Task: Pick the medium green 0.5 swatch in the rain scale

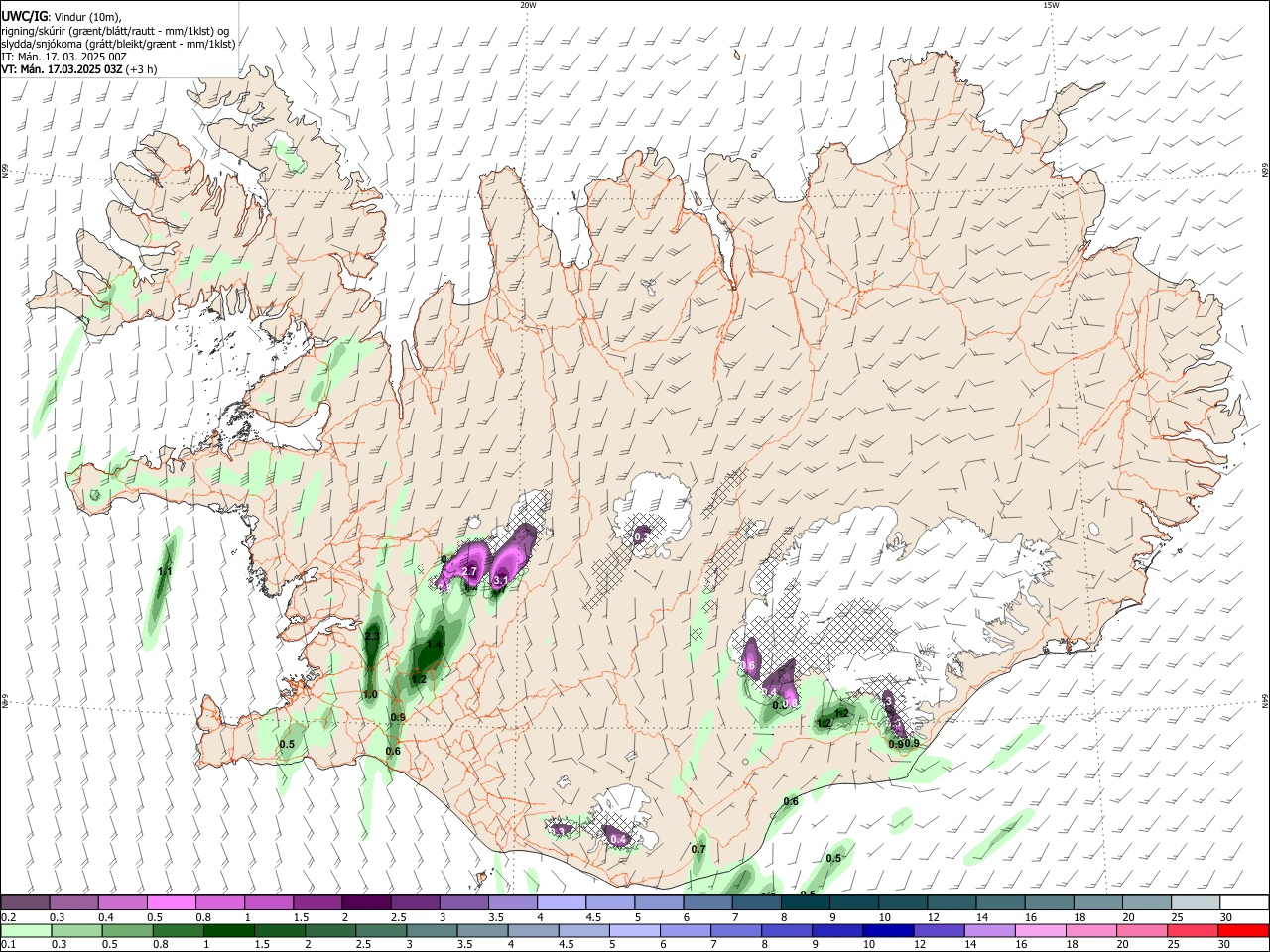Action: pyautogui.click(x=128, y=930)
